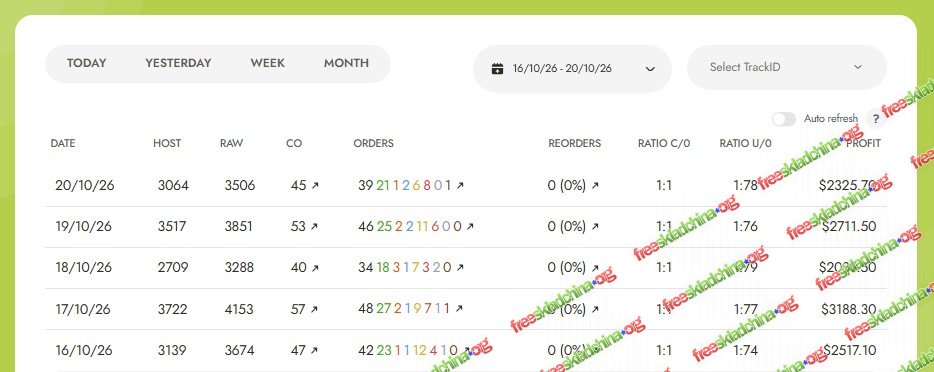Click the RAW column header
The width and height of the screenshot is (934, 372).
pyautogui.click(x=231, y=143)
